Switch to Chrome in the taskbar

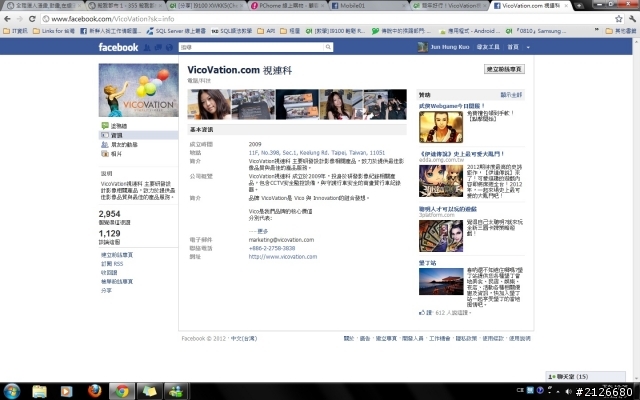click(122, 391)
